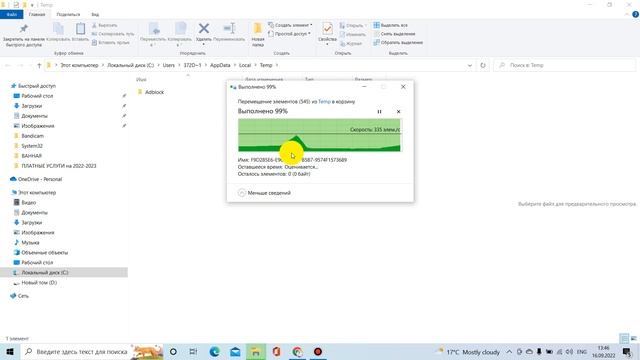Expand chevron after Temp in address bar
Screen dimensions: 640x360
pyautogui.click(x=277, y=65)
